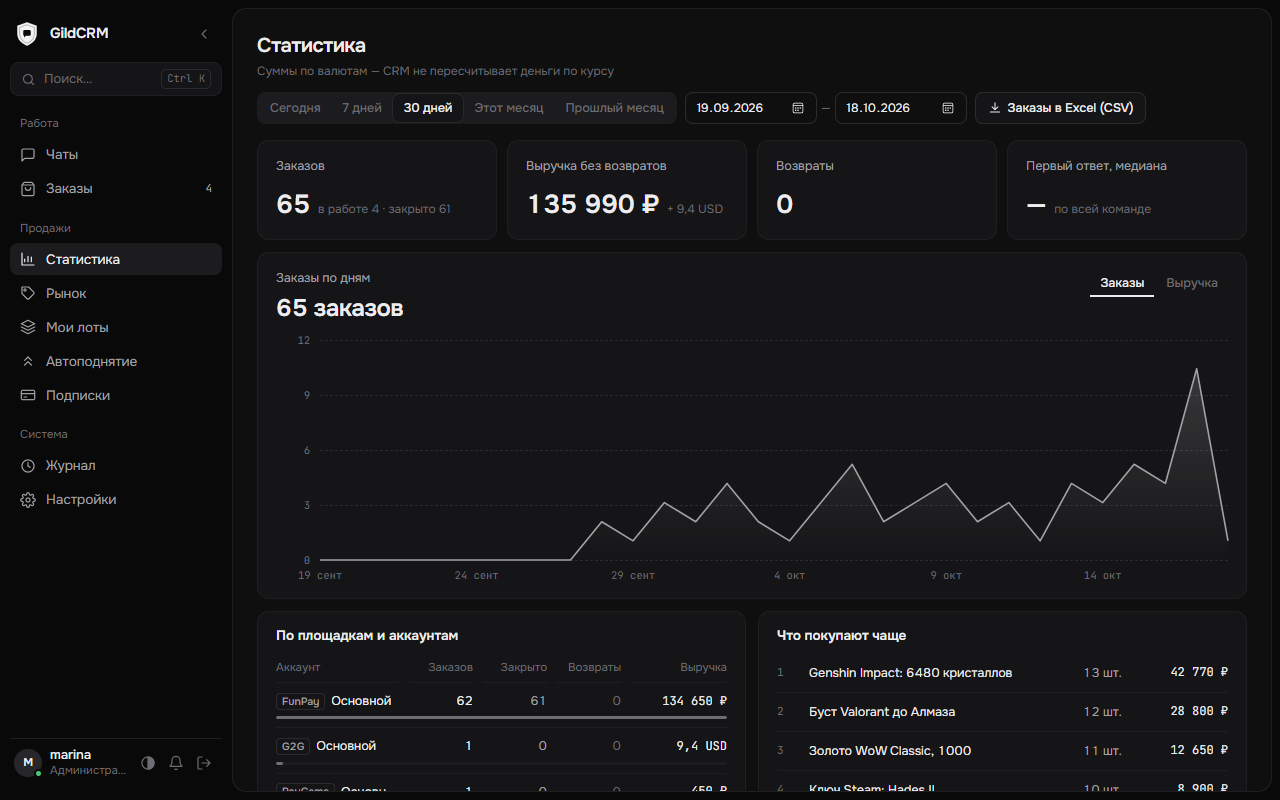Screen dimensions: 1280x800
Task: Collapse the sidebar with the chevron
Action: tap(204, 34)
